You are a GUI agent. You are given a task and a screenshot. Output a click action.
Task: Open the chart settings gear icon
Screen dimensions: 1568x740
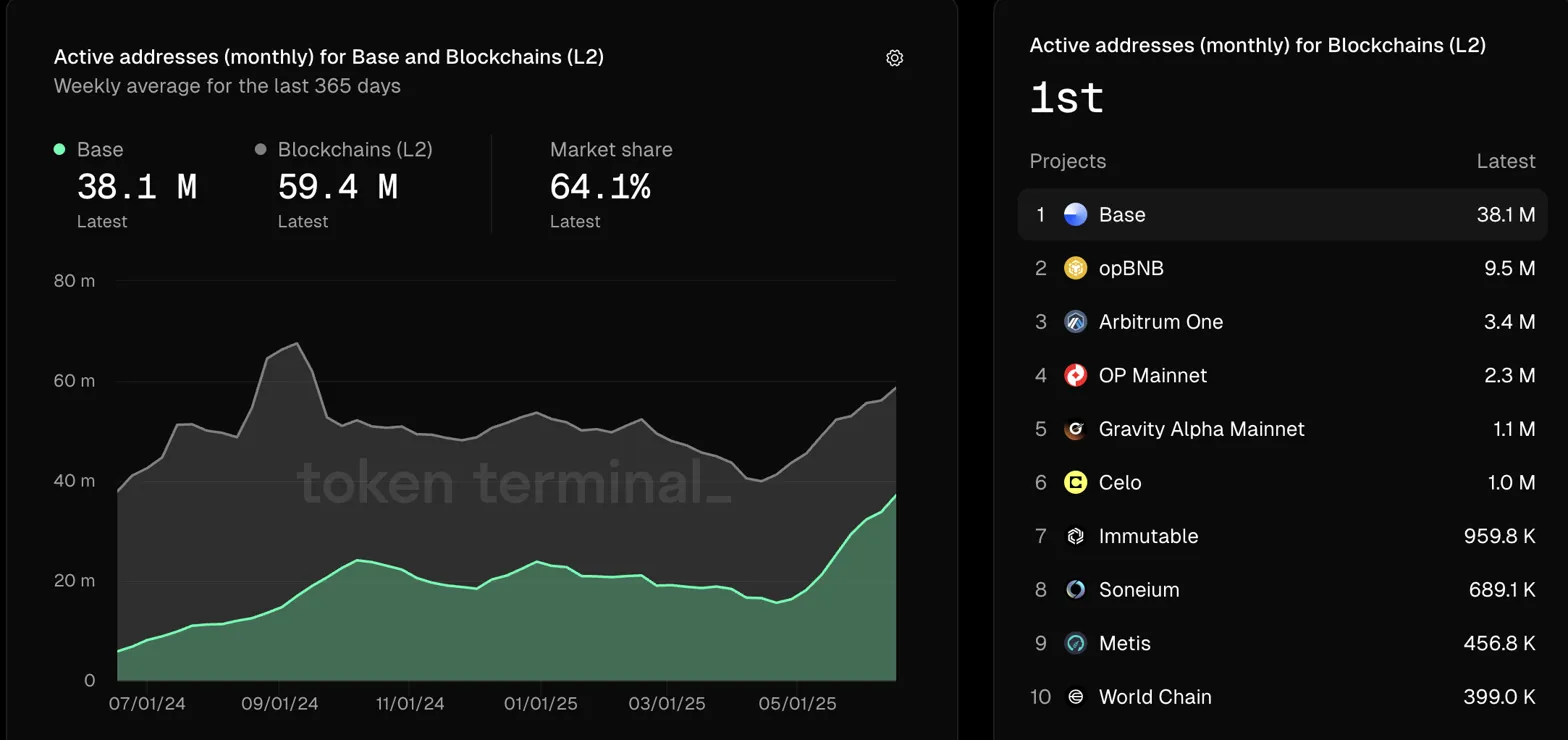point(895,58)
